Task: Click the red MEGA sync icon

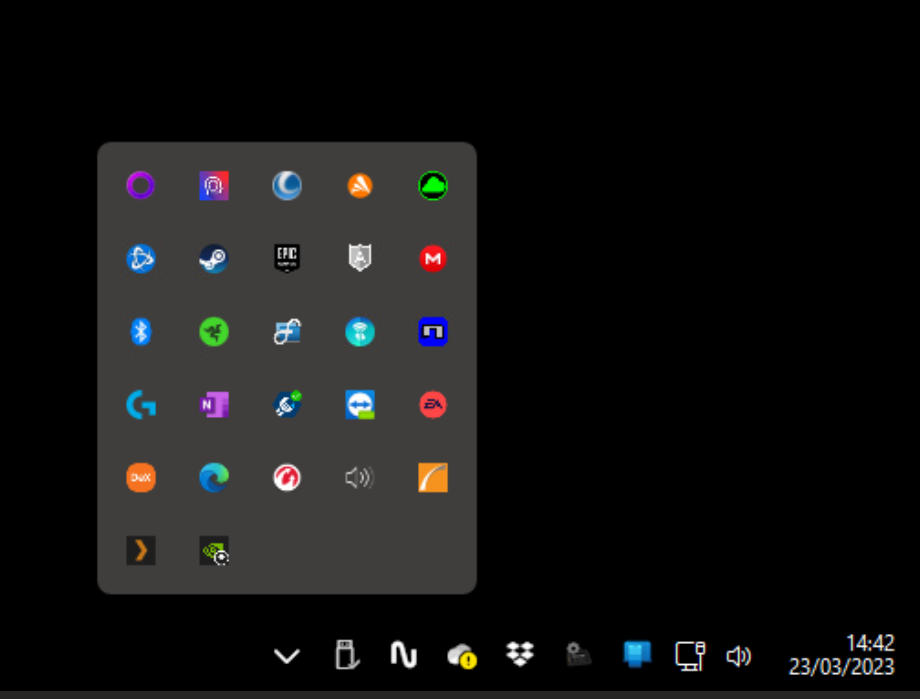Action: pos(433,259)
